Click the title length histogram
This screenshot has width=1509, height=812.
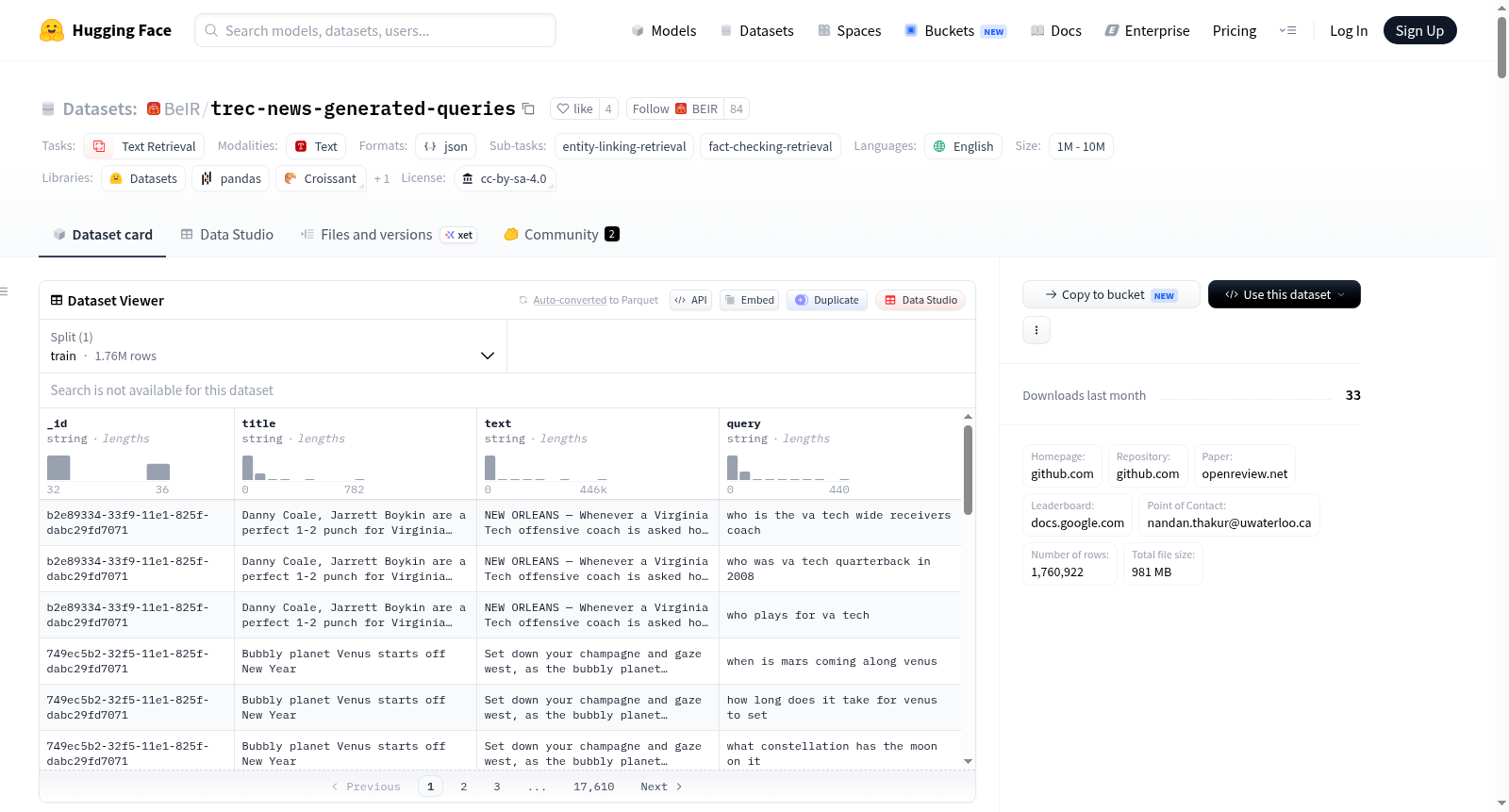click(x=304, y=468)
